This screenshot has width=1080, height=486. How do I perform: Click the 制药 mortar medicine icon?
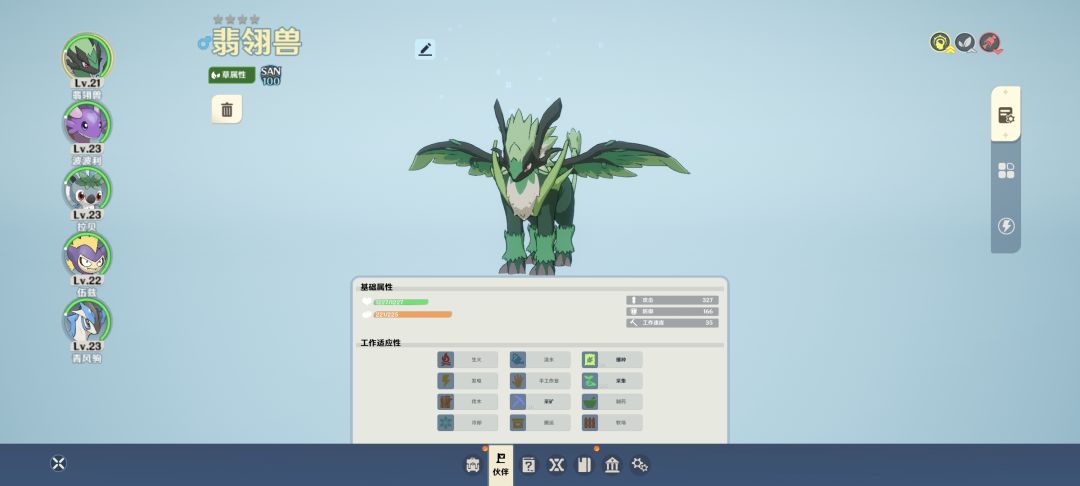click(x=590, y=401)
